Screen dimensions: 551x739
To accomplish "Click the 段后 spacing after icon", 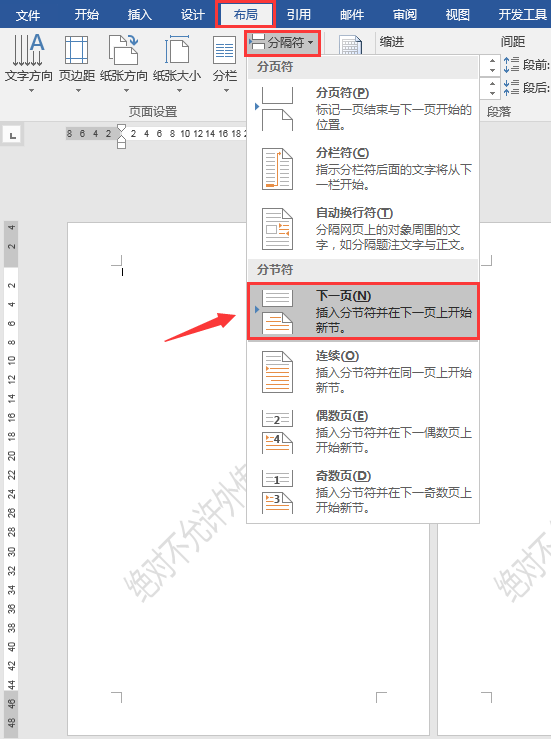I will [x=511, y=87].
